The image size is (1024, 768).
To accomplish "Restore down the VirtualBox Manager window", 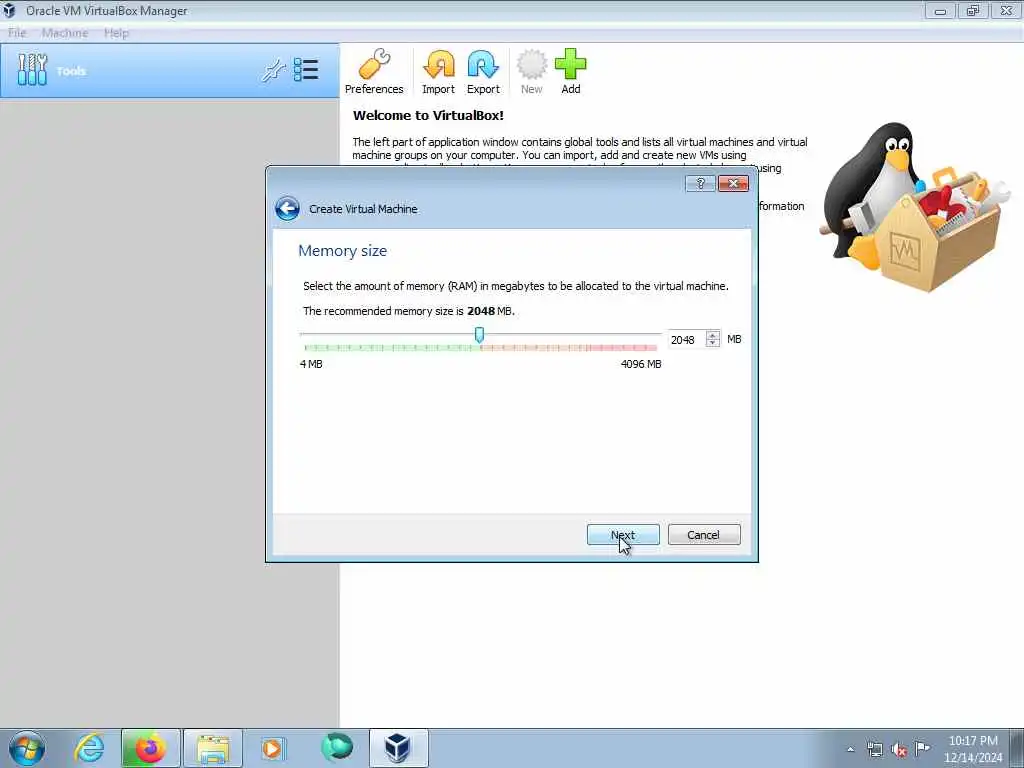I will pyautogui.click(x=973, y=10).
